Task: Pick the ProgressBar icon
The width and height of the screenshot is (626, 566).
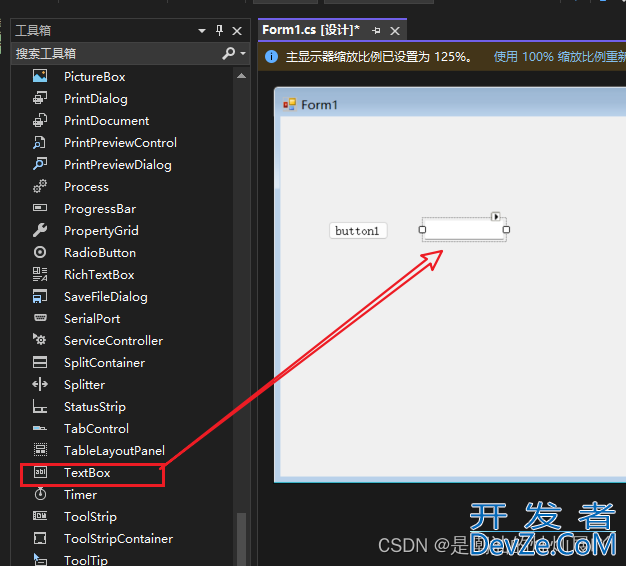Action: (x=40, y=208)
